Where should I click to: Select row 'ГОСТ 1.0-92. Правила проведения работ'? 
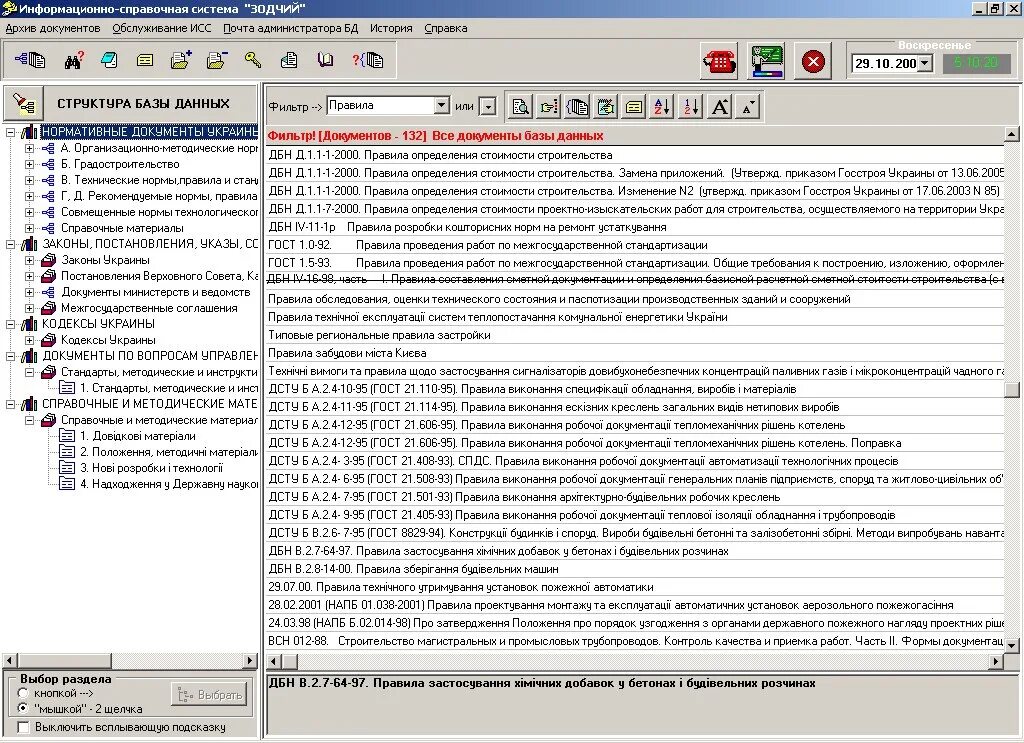coord(635,245)
